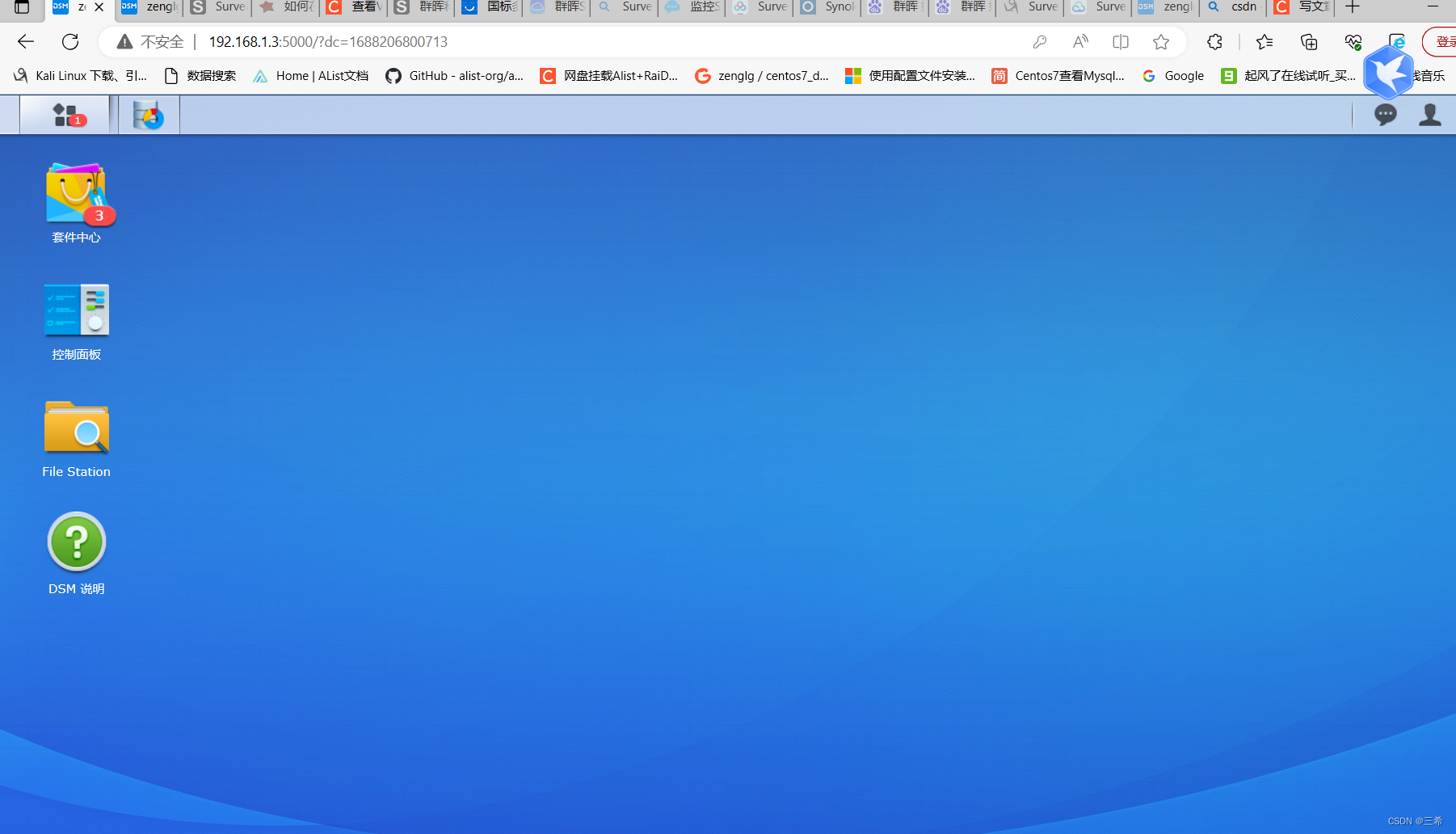Image resolution: width=1456 pixels, height=834 pixels.
Task: Switch to the 国标 tab
Action: tap(490, 7)
